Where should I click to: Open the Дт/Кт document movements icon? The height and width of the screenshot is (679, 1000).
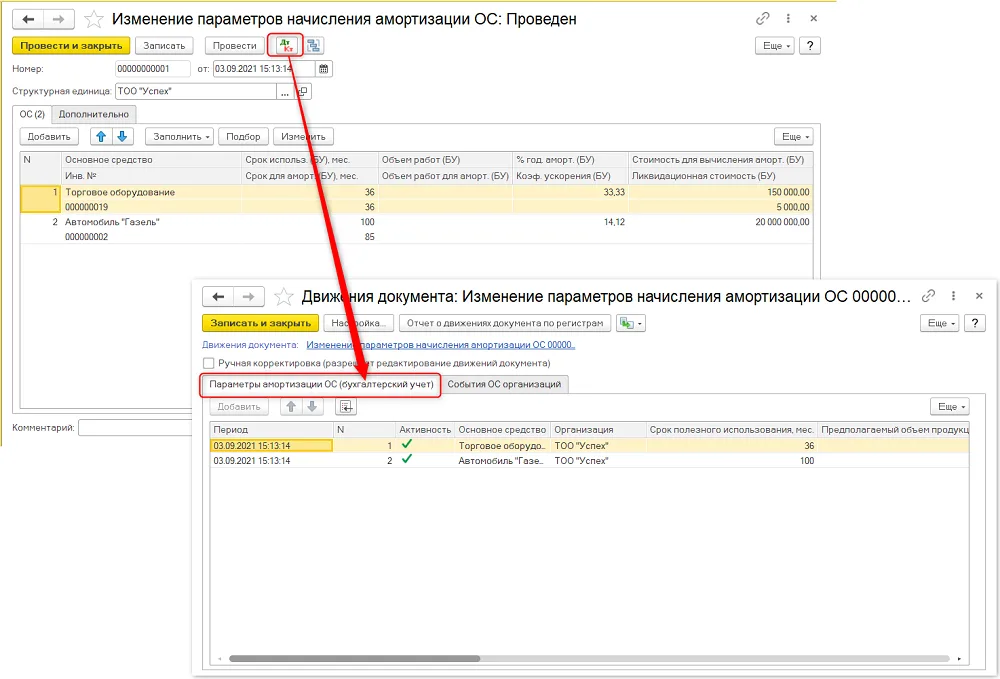pos(286,45)
